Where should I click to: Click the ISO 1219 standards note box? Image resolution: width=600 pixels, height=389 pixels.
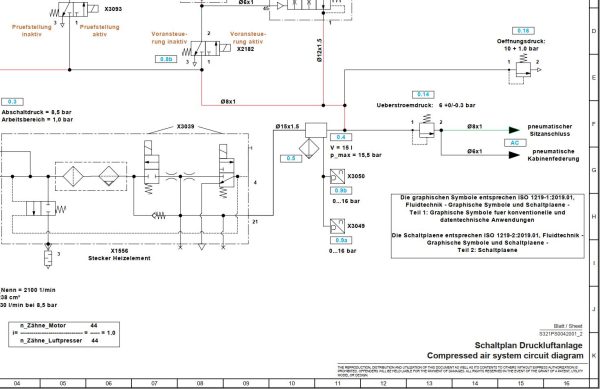[488, 226]
